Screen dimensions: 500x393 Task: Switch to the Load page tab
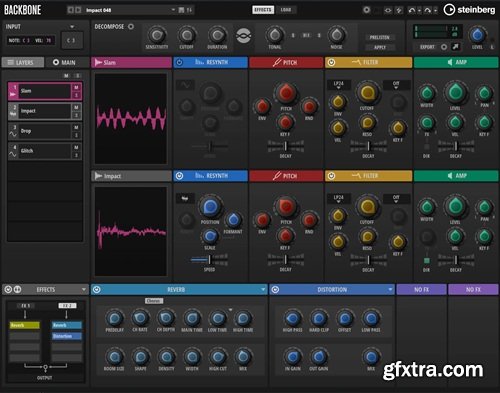pos(286,10)
